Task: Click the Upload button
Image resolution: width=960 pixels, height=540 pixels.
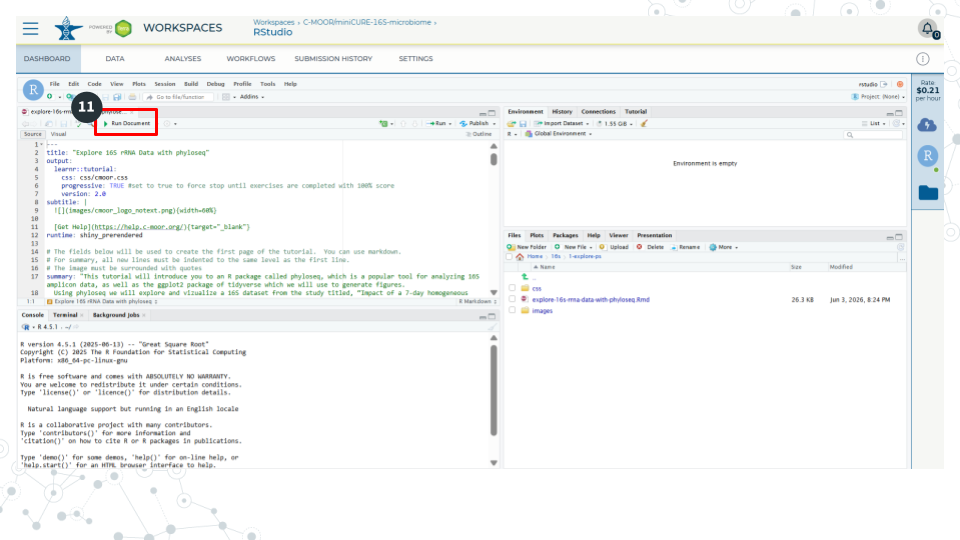Action: tap(614, 247)
